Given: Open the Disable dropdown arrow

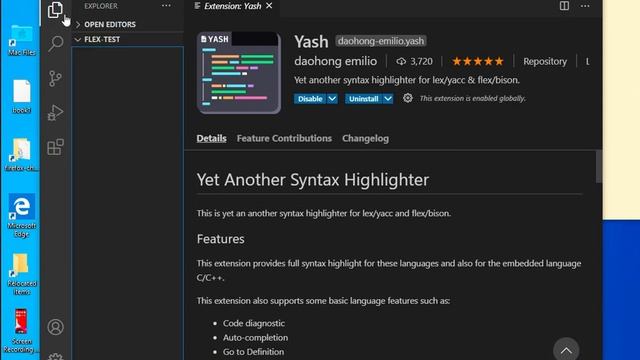Looking at the screenshot, I should click(x=332, y=99).
